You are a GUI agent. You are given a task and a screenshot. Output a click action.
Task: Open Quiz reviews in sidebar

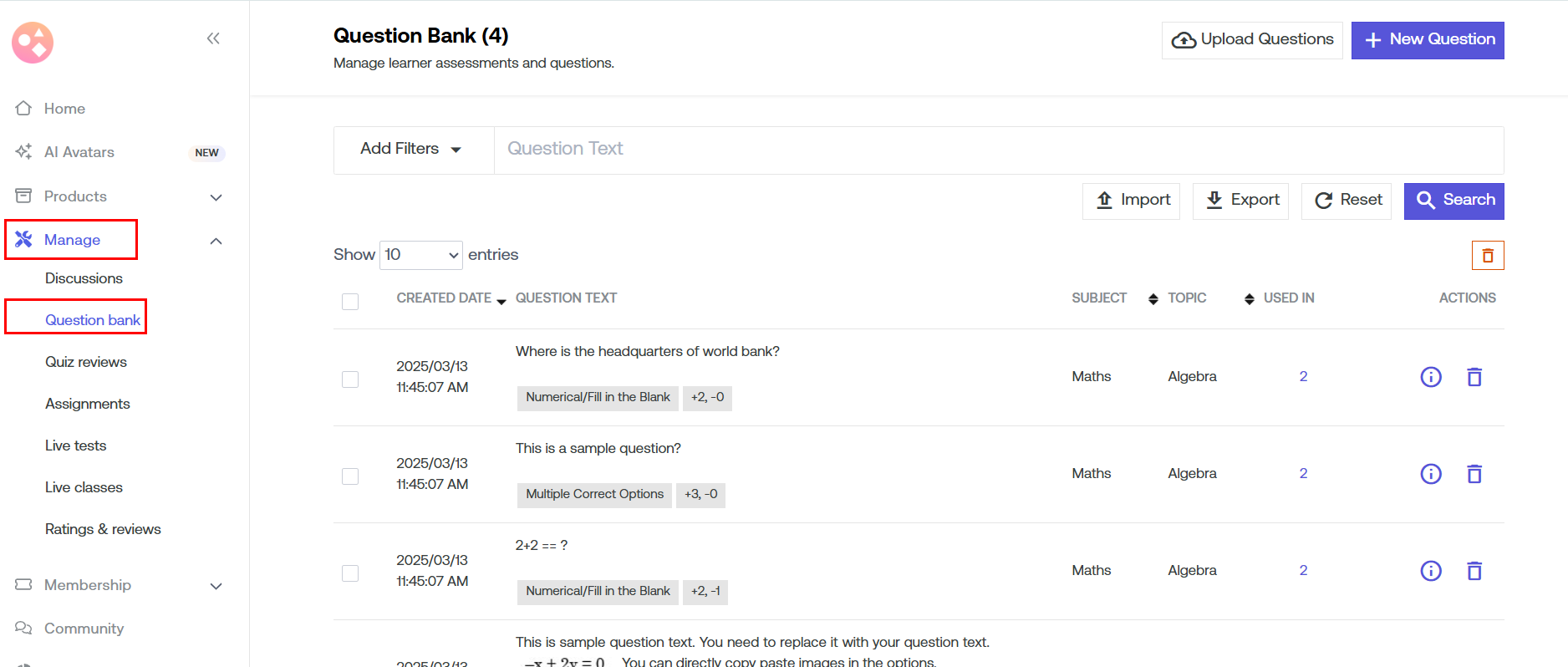coord(86,362)
